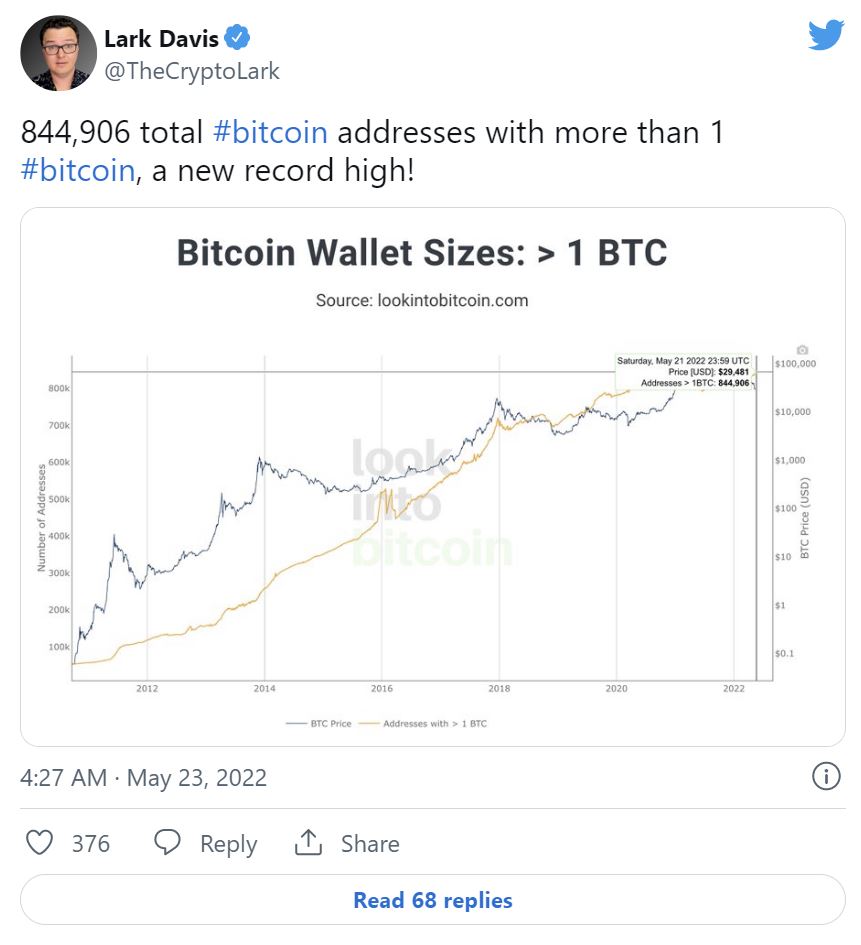Toggle BTC Price legend entry
Image resolution: width=861 pixels, height=945 pixels.
[319, 723]
